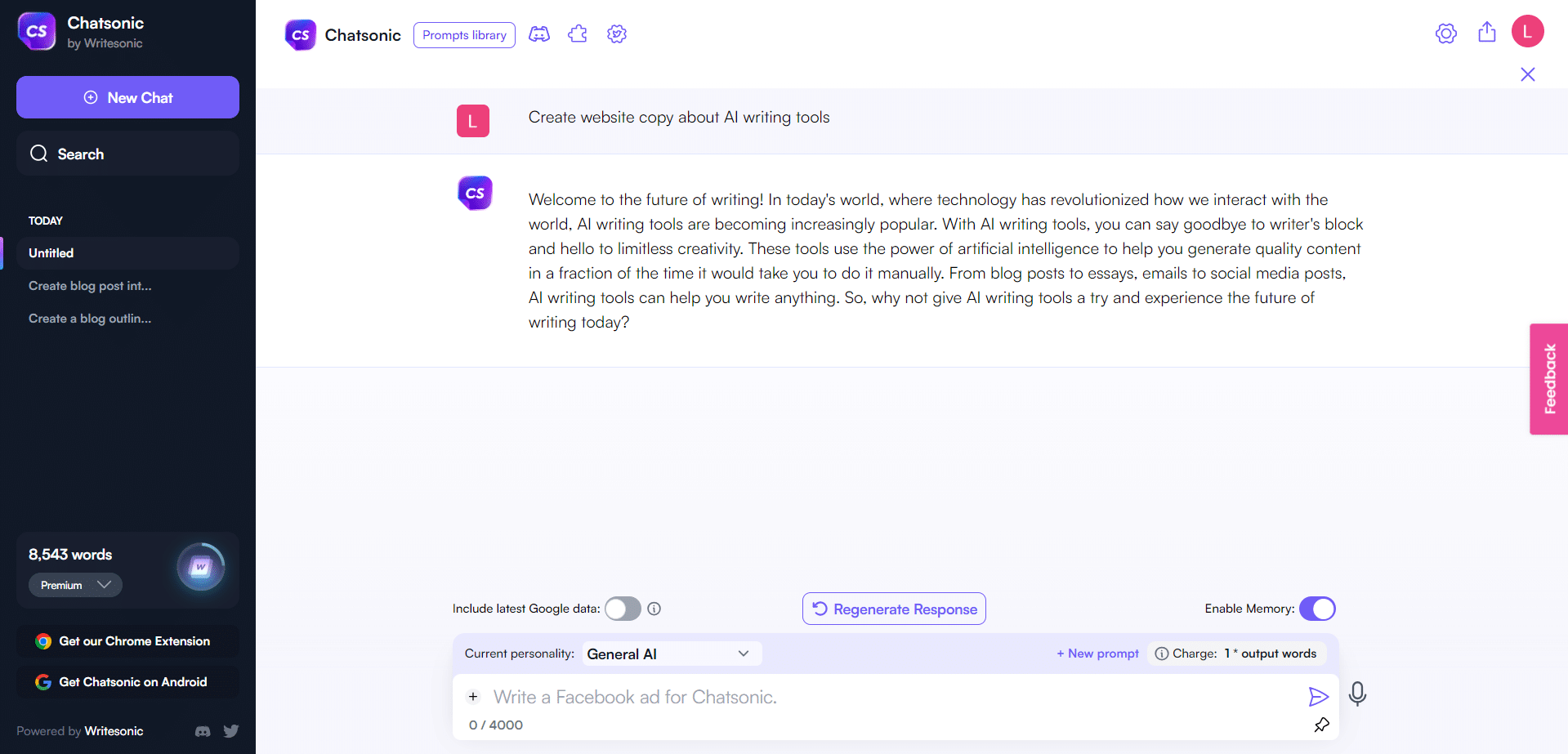Click the L user avatar beside prompt

(x=473, y=121)
